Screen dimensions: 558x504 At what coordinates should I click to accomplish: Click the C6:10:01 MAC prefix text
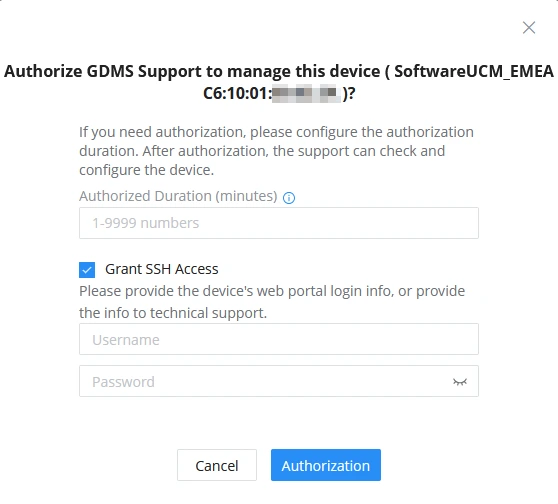pyautogui.click(x=237, y=94)
